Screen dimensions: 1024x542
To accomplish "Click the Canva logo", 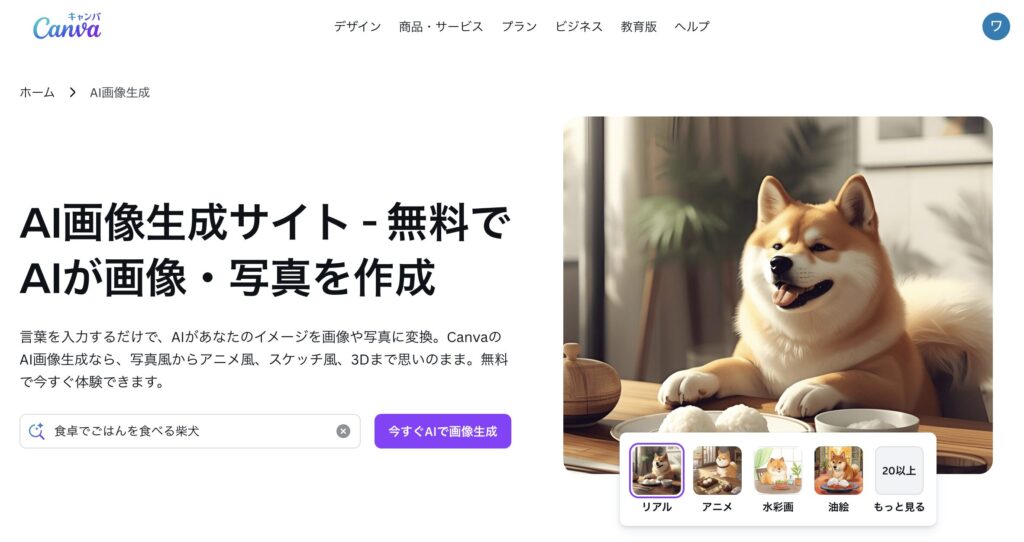I will coord(67,26).
